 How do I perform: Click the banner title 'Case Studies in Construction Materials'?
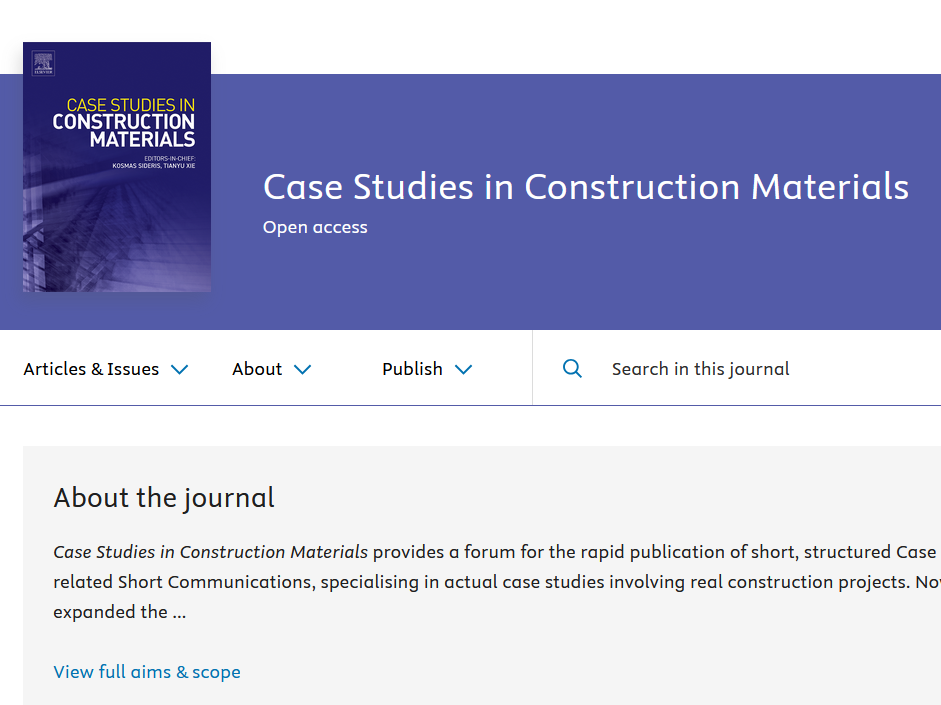click(x=585, y=187)
